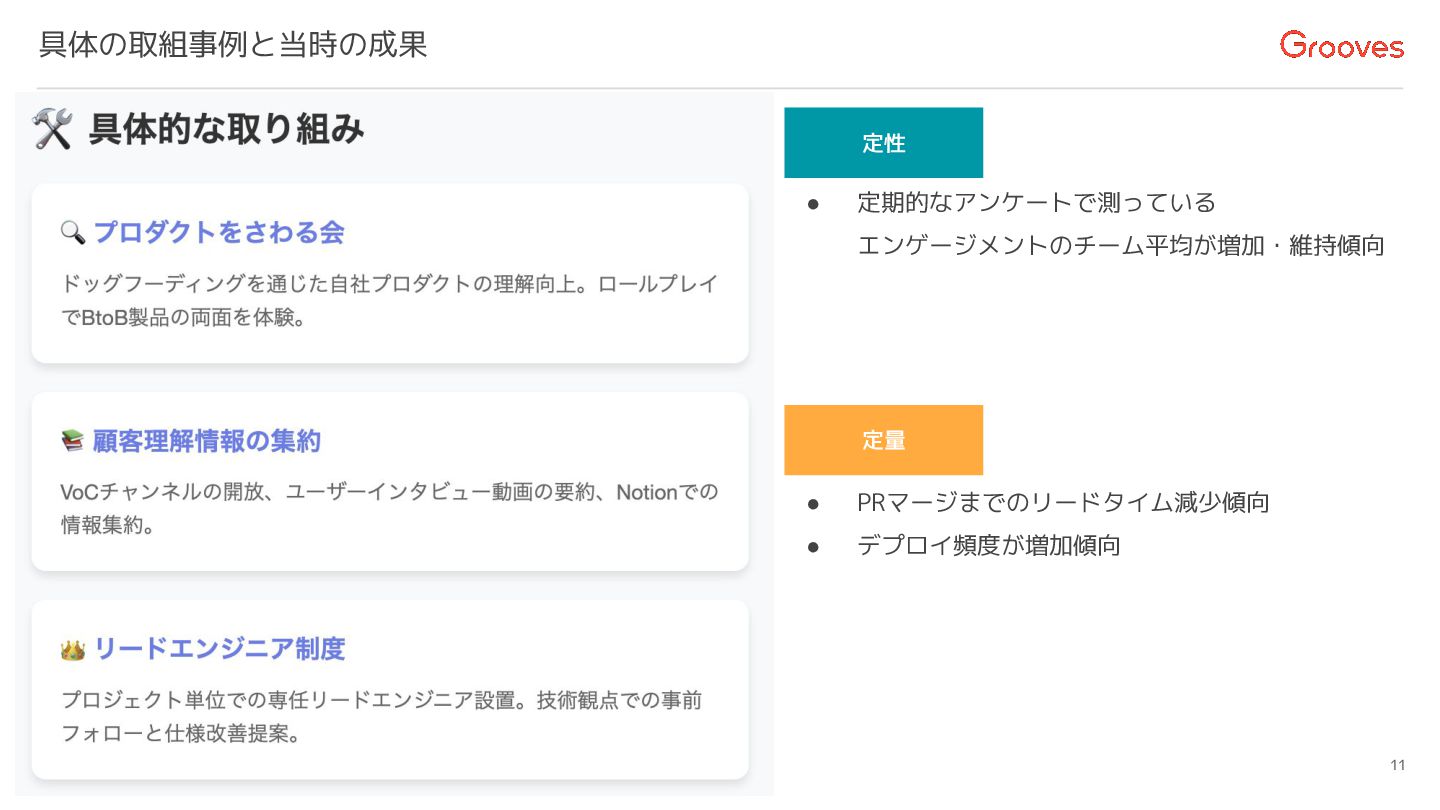Select the slide title 具体の取組事例と当時の成果

point(233,45)
